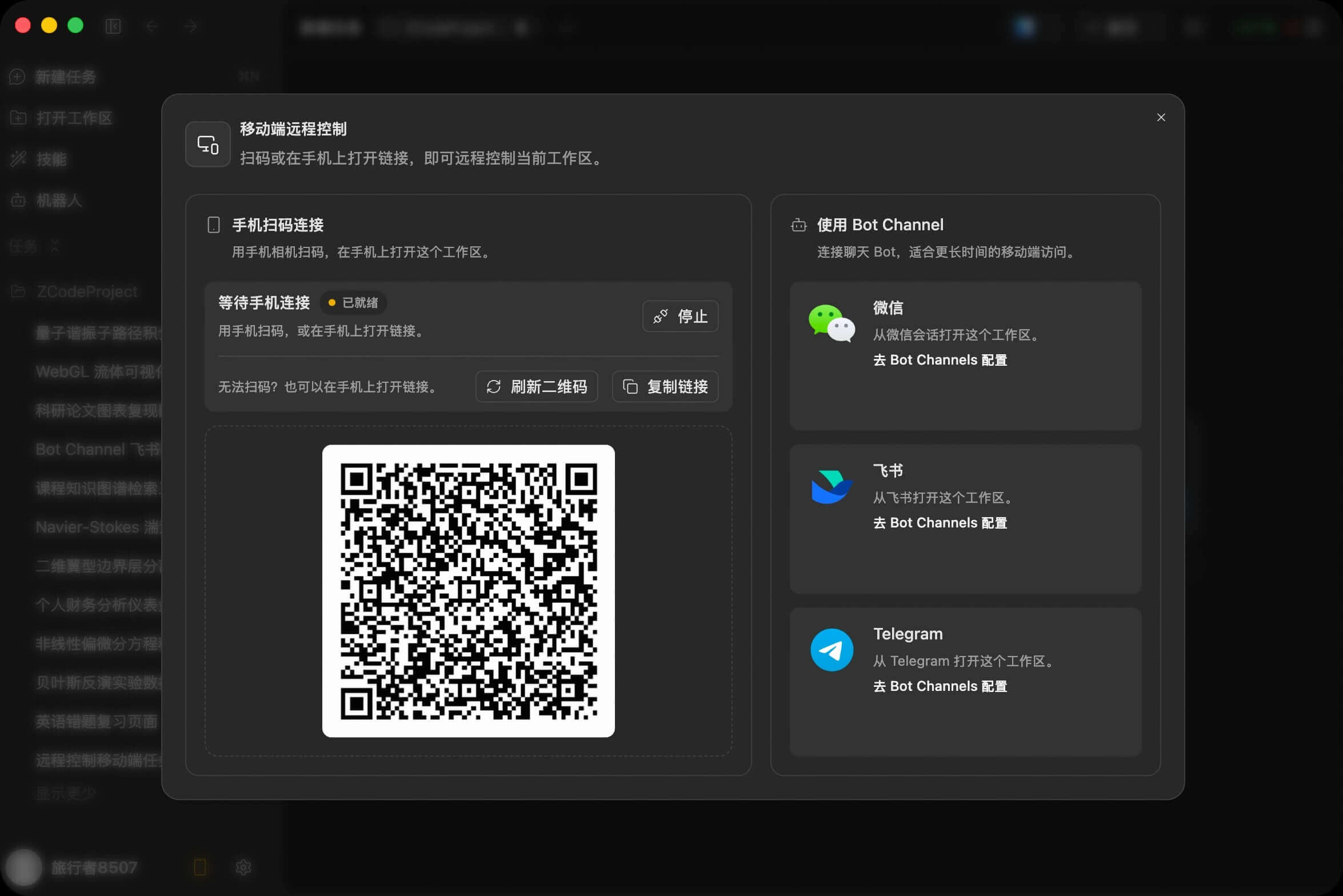The width and height of the screenshot is (1343, 896).
Task: Open the 科研论文图表复现 task
Action: click(x=98, y=410)
